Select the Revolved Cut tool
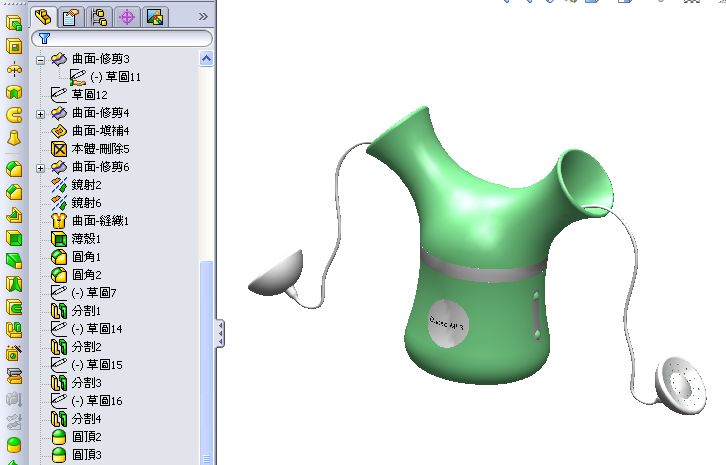Screen dimensions: 726x465 point(14,92)
